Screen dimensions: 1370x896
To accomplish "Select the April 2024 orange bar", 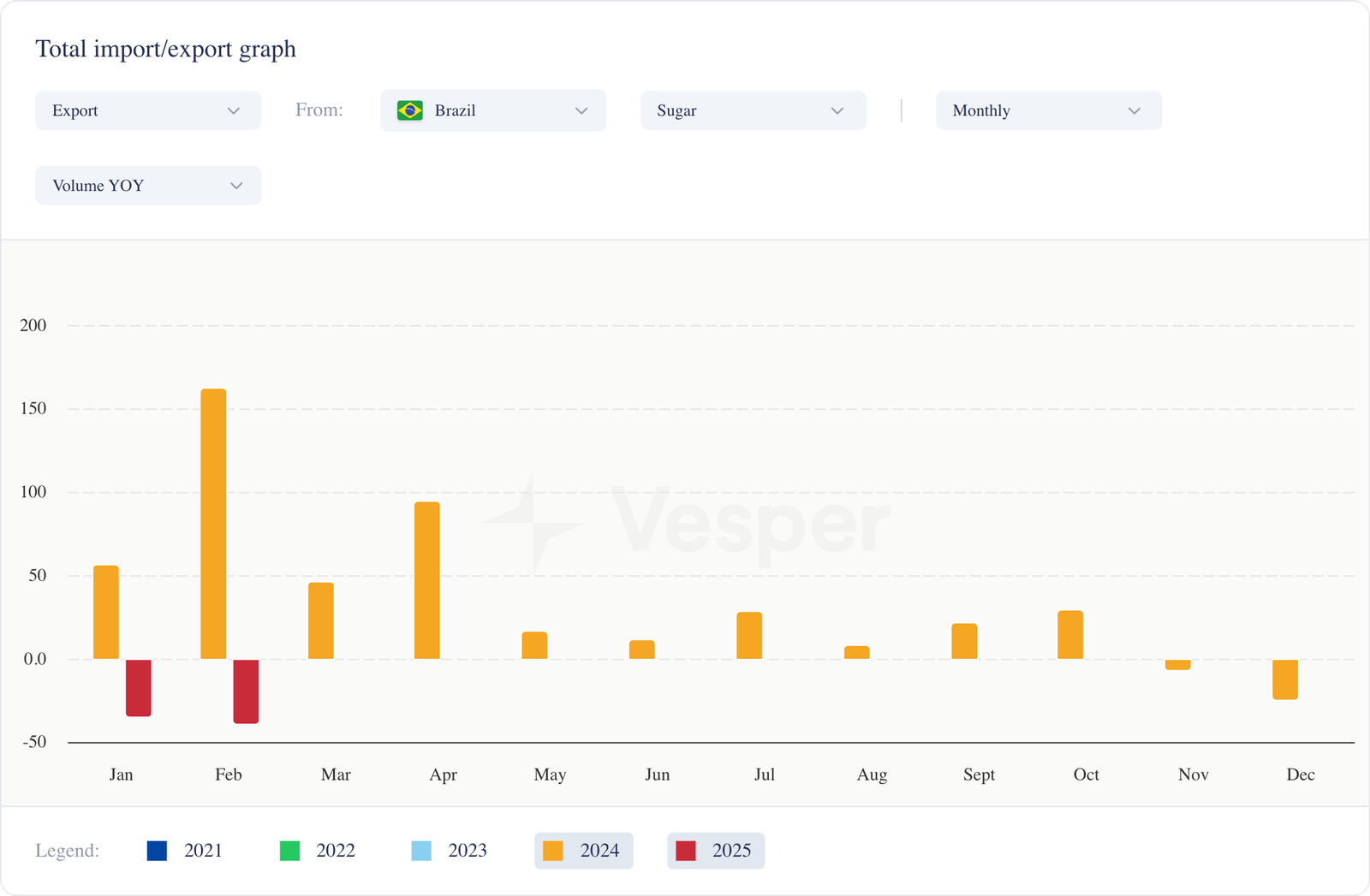I will click(427, 580).
